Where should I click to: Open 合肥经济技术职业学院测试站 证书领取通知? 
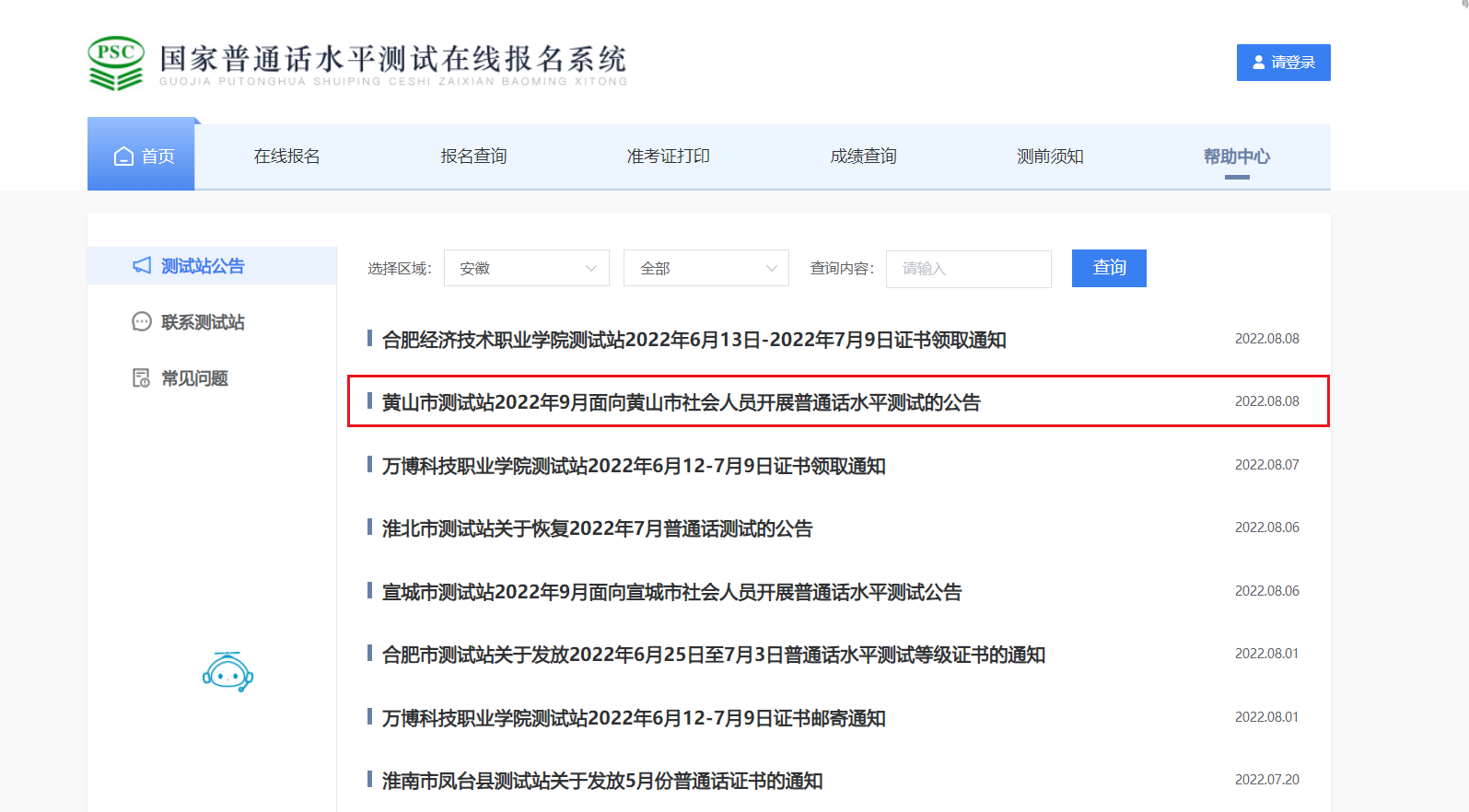click(x=694, y=340)
